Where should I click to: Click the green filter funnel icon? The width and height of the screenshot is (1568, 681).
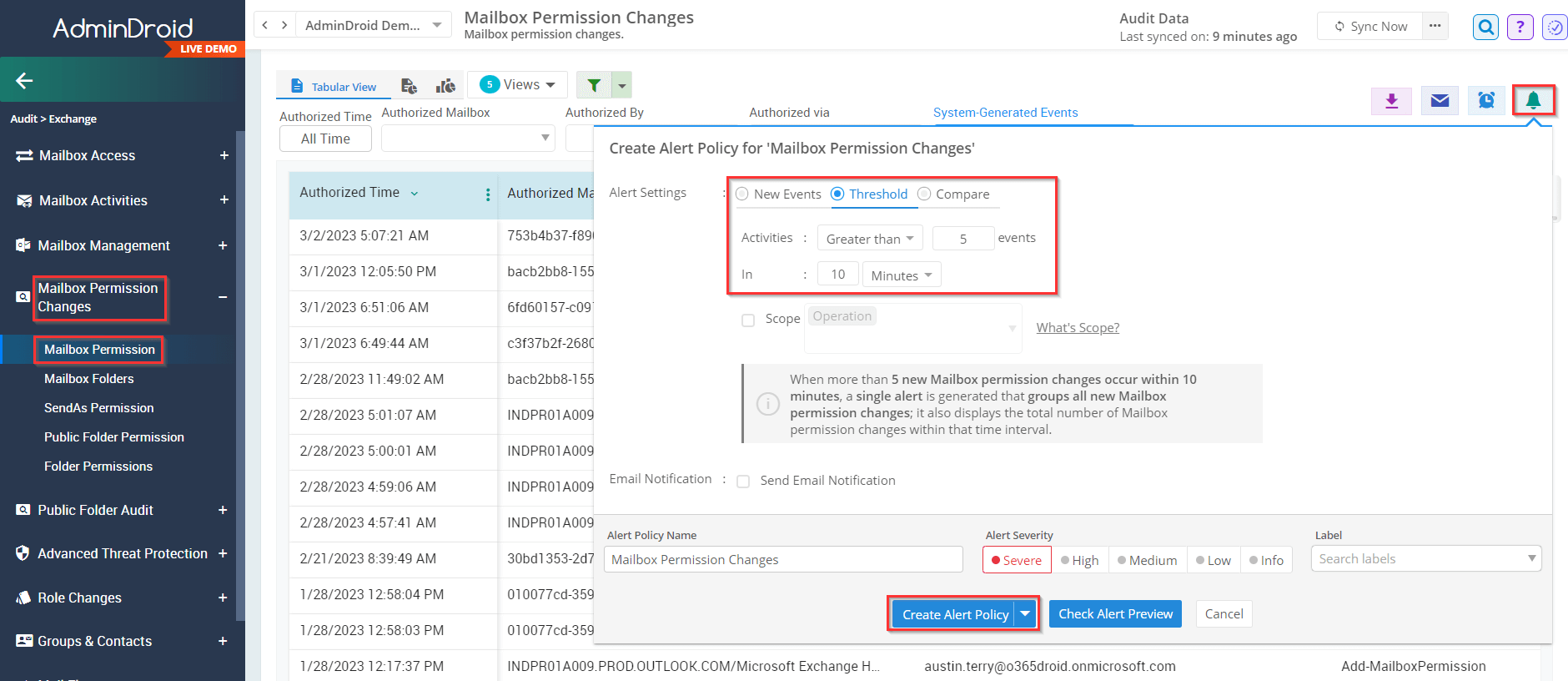pos(594,85)
